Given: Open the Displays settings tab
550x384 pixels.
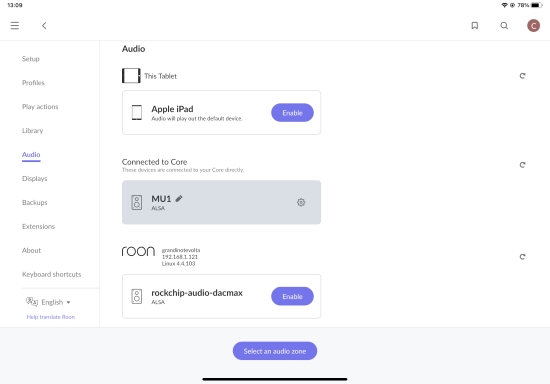Looking at the screenshot, I should point(34,178).
